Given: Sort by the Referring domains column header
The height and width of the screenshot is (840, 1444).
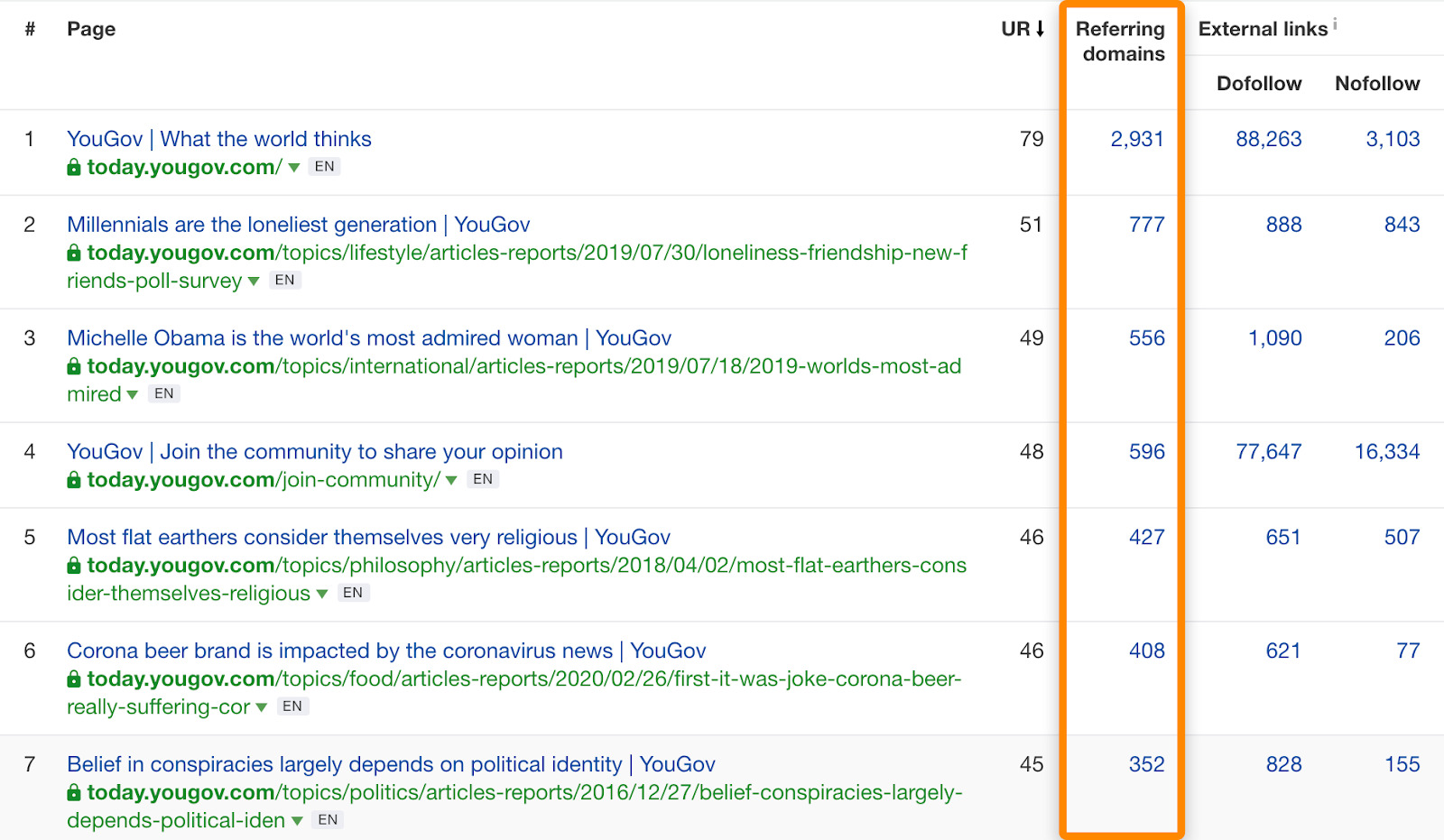Looking at the screenshot, I should 1119,41.
